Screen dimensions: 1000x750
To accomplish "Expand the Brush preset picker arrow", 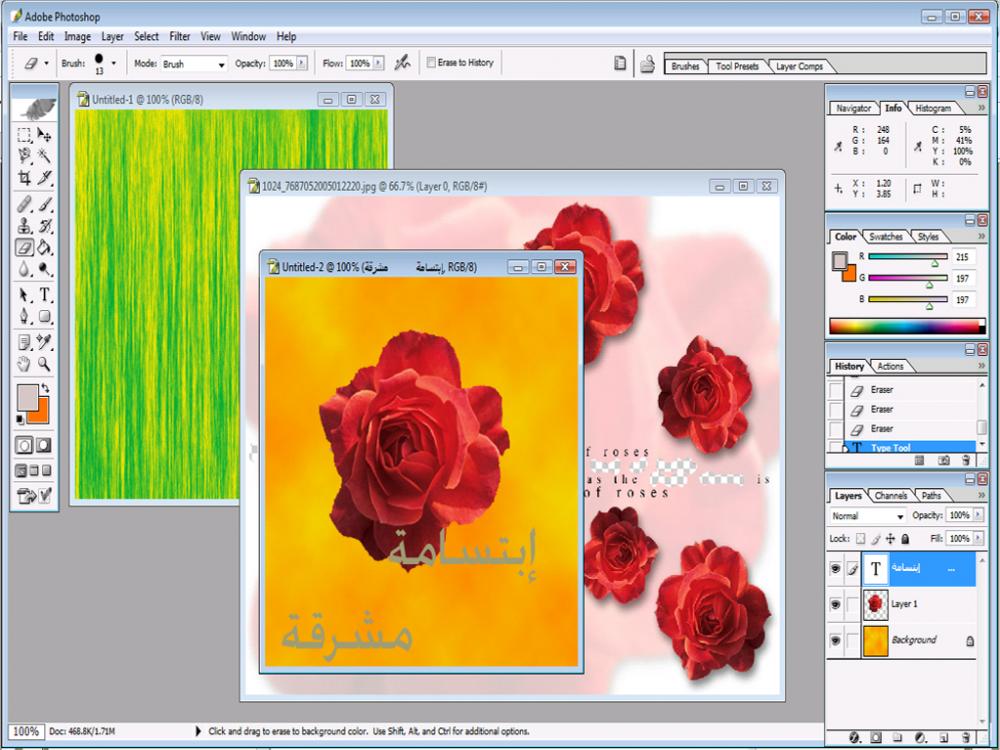I will pyautogui.click(x=113, y=63).
